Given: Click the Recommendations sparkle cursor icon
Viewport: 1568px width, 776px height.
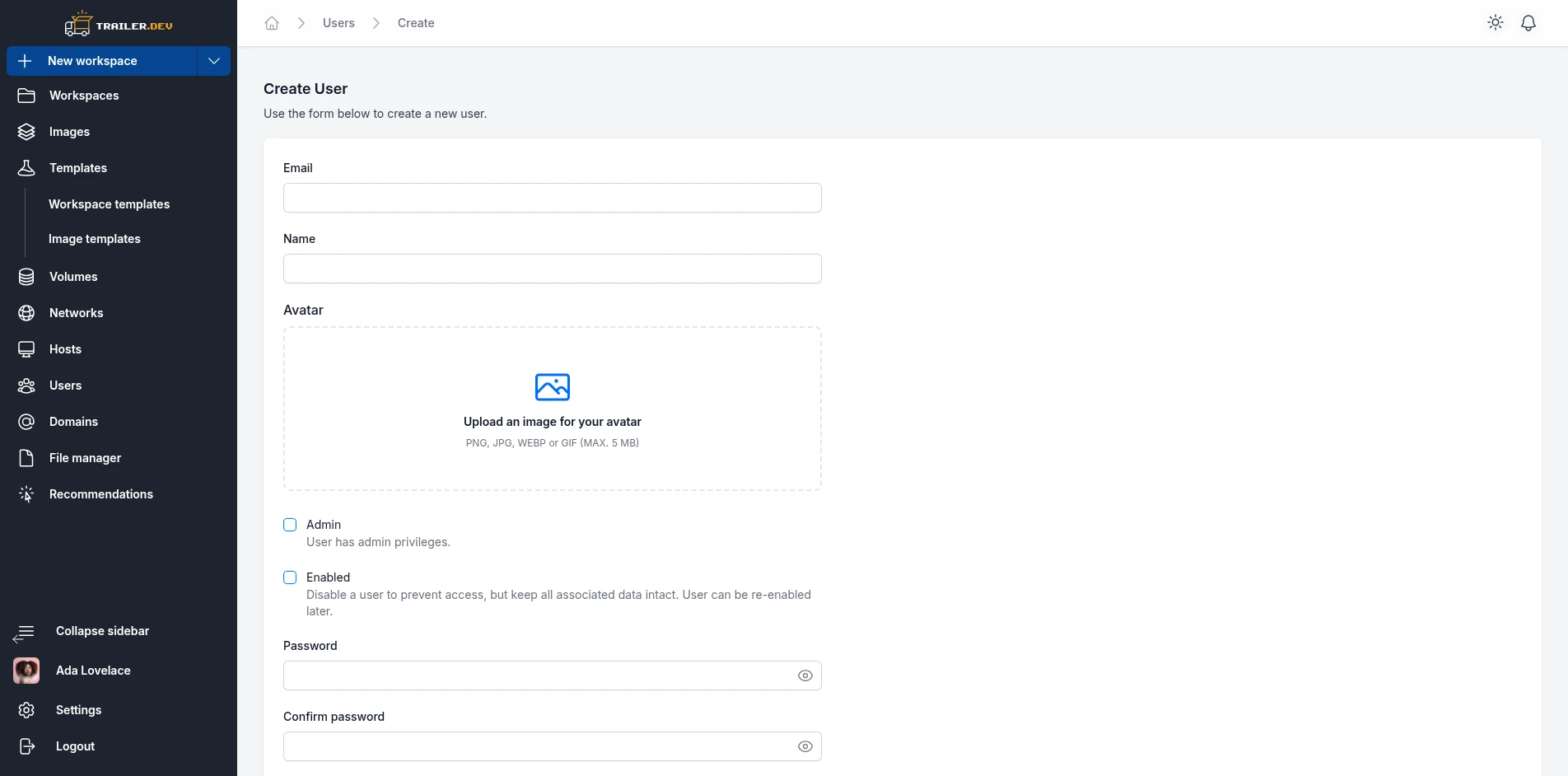Looking at the screenshot, I should [26, 494].
